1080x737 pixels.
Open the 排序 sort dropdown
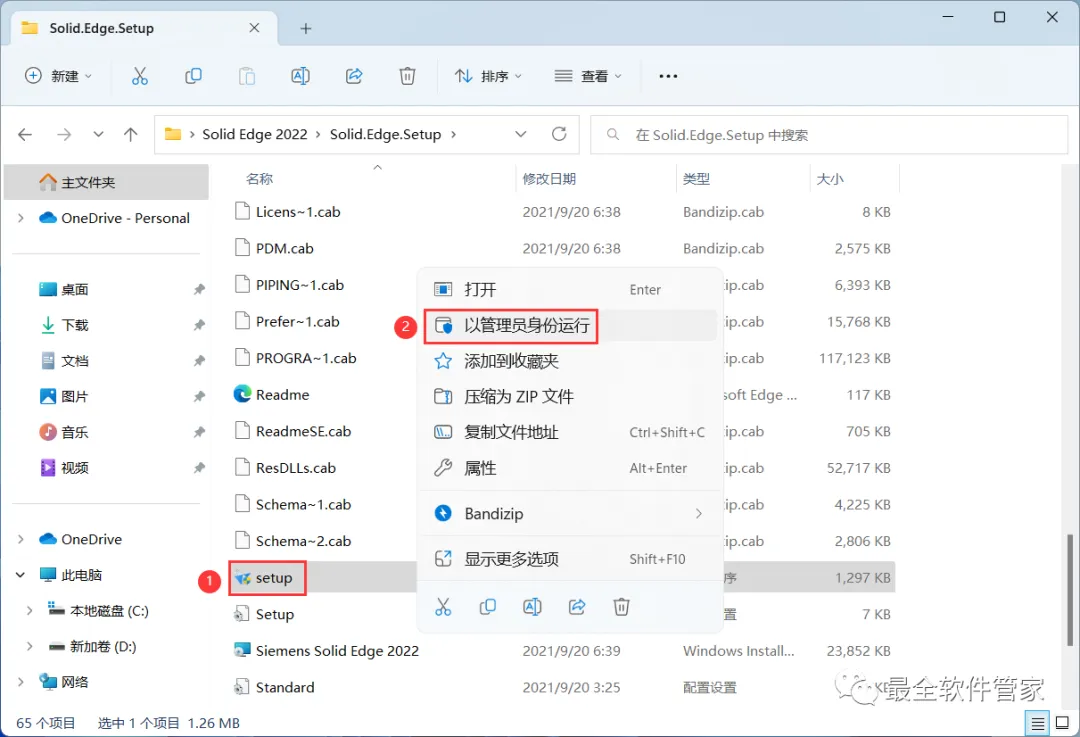click(488, 76)
